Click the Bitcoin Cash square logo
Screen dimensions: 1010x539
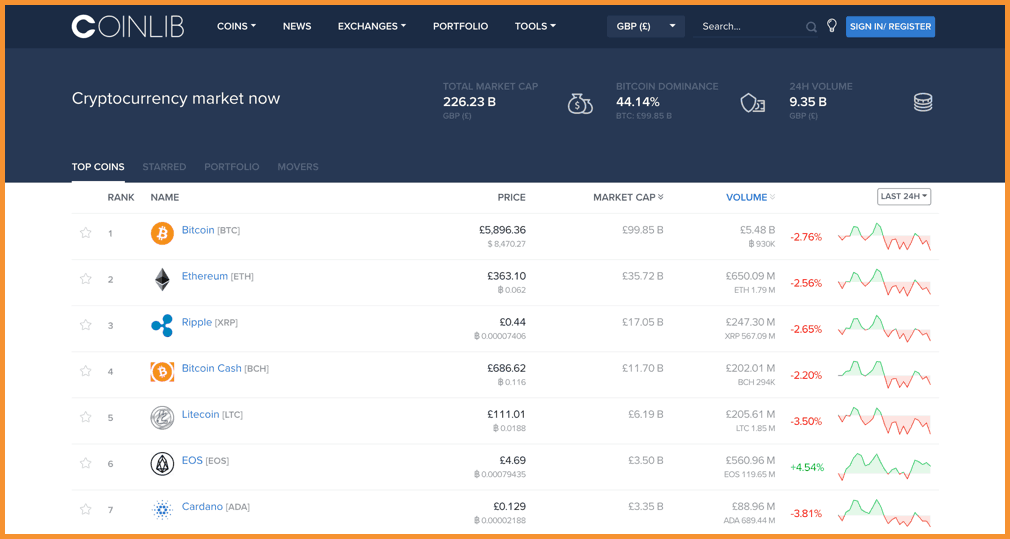(x=162, y=372)
